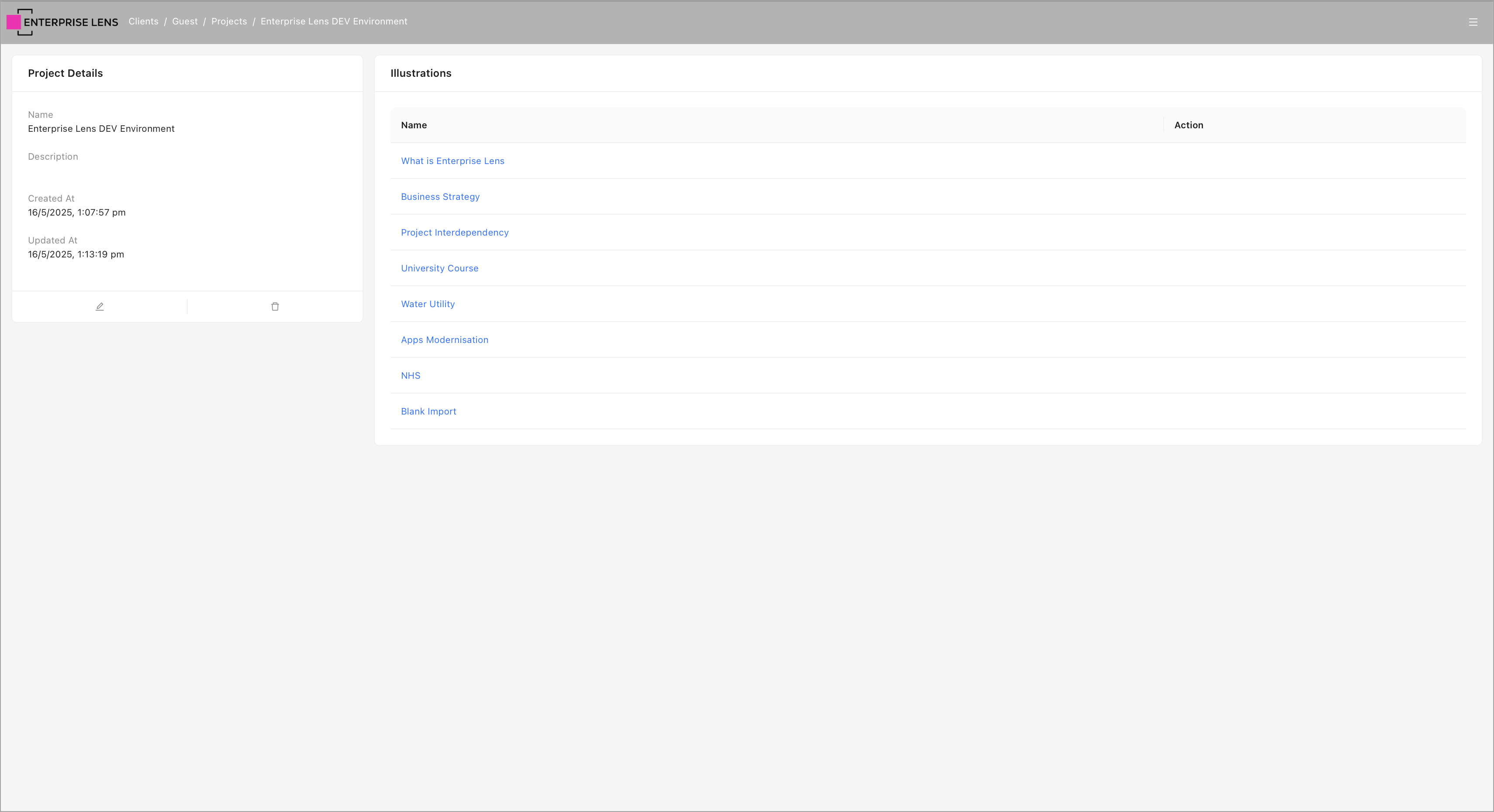This screenshot has height=812, width=1494.
Task: Click the Enterprise Lens logo
Action: pyautogui.click(x=62, y=22)
